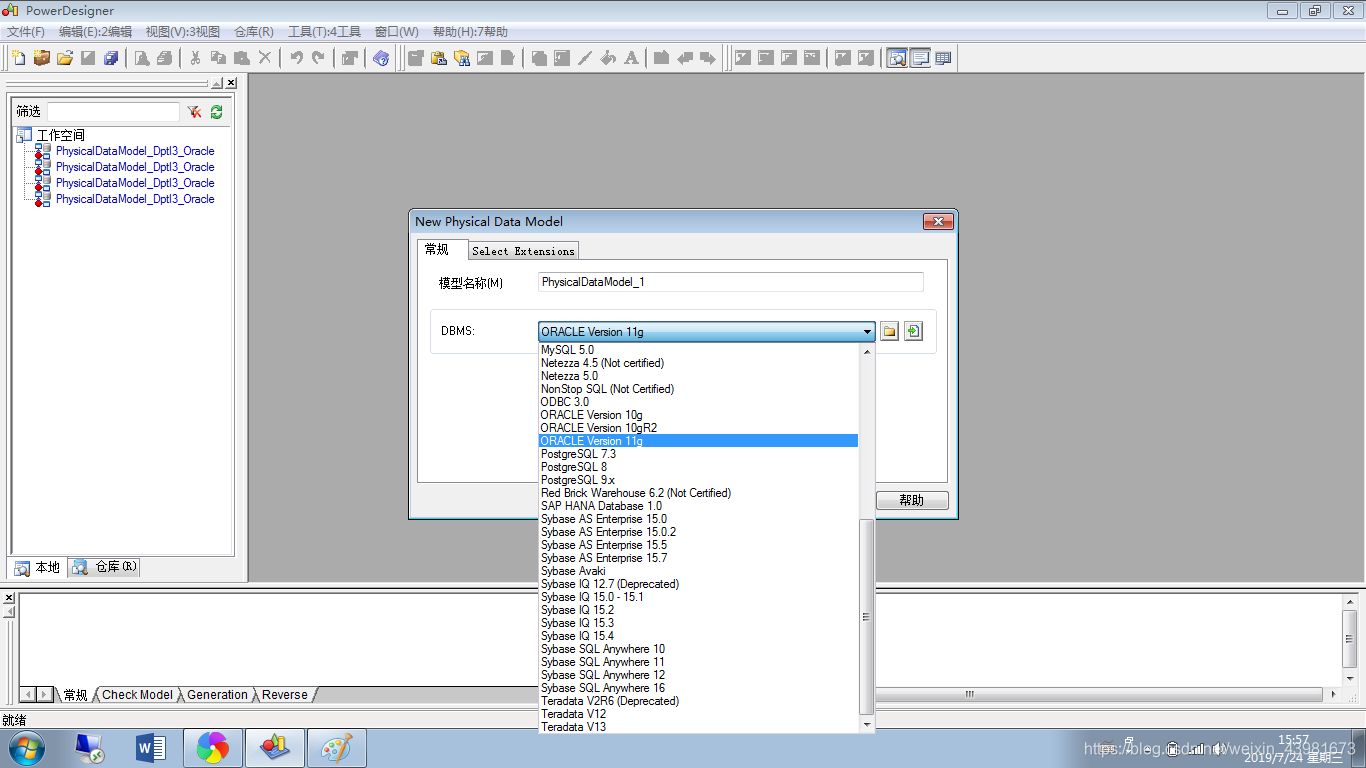Open the 仓库(R) menu

254,32
